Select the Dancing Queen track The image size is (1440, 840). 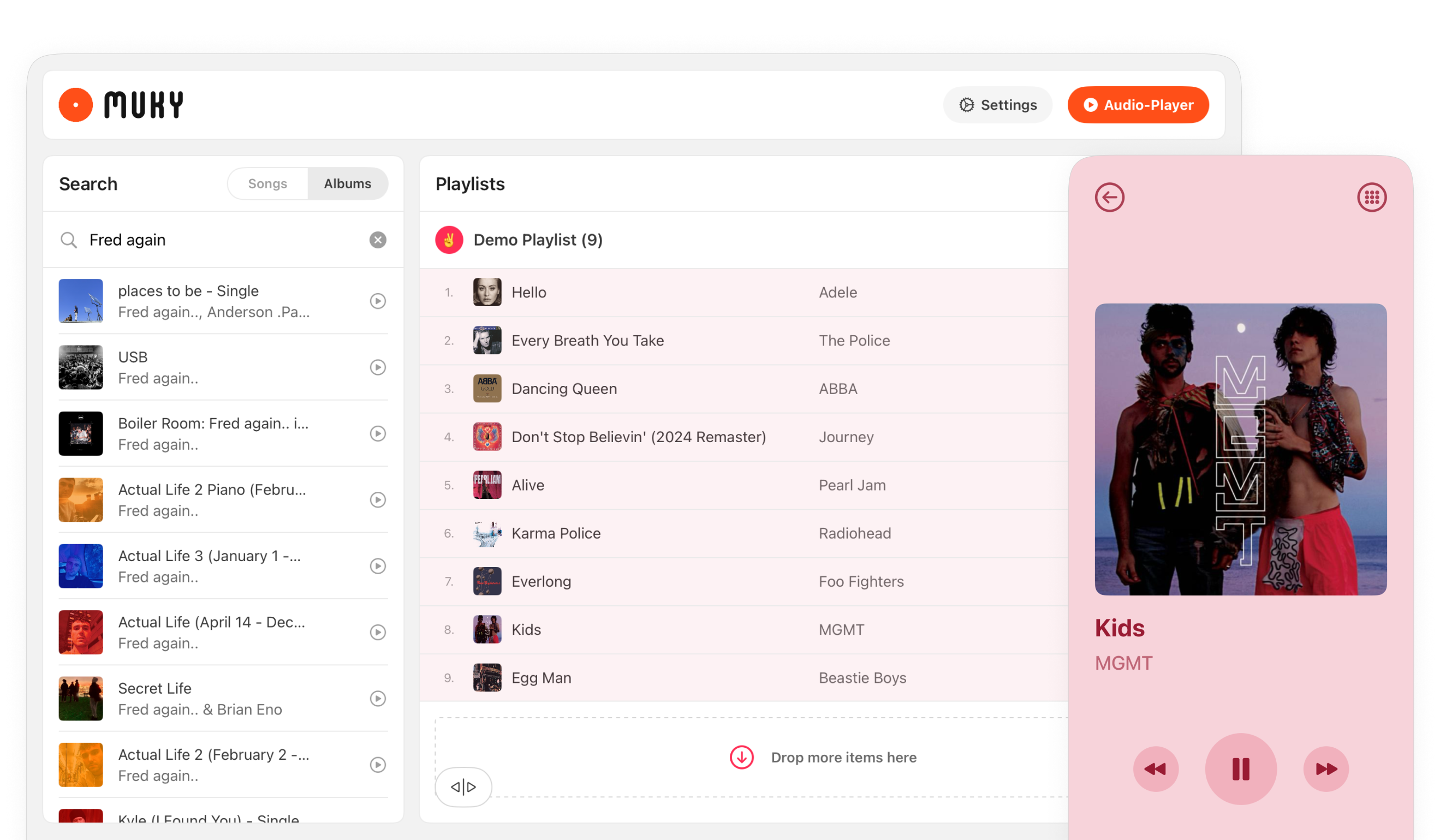pos(744,389)
